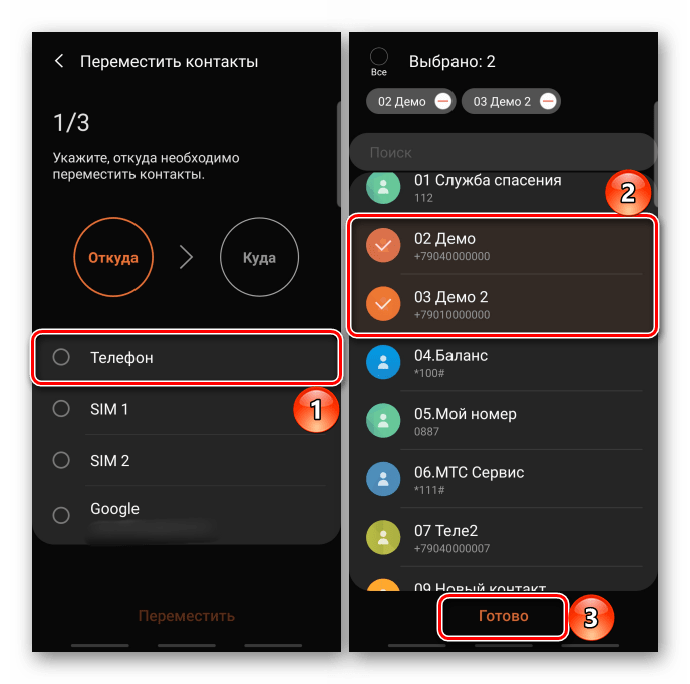
Task: Focus the Поиск search field
Action: tap(503, 152)
